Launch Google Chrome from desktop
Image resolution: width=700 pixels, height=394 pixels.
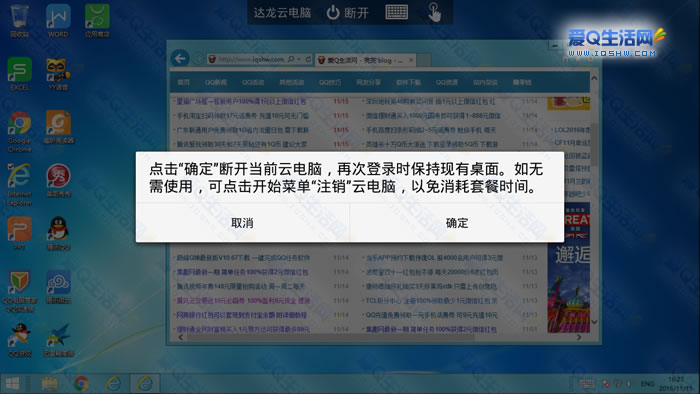19,131
